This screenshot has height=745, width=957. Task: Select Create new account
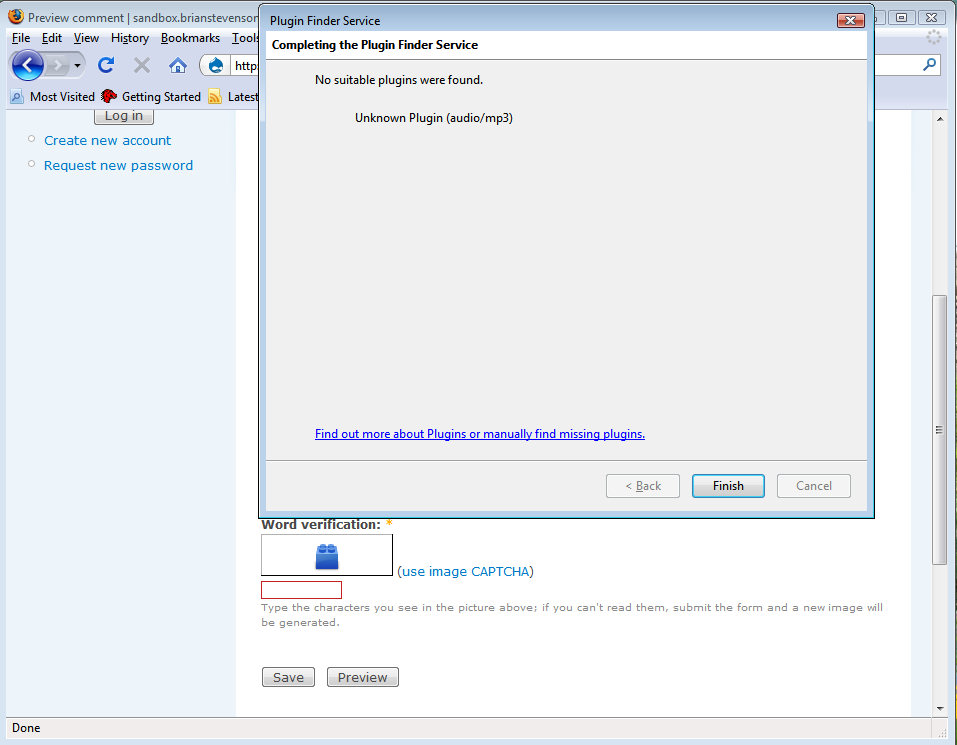pos(107,140)
